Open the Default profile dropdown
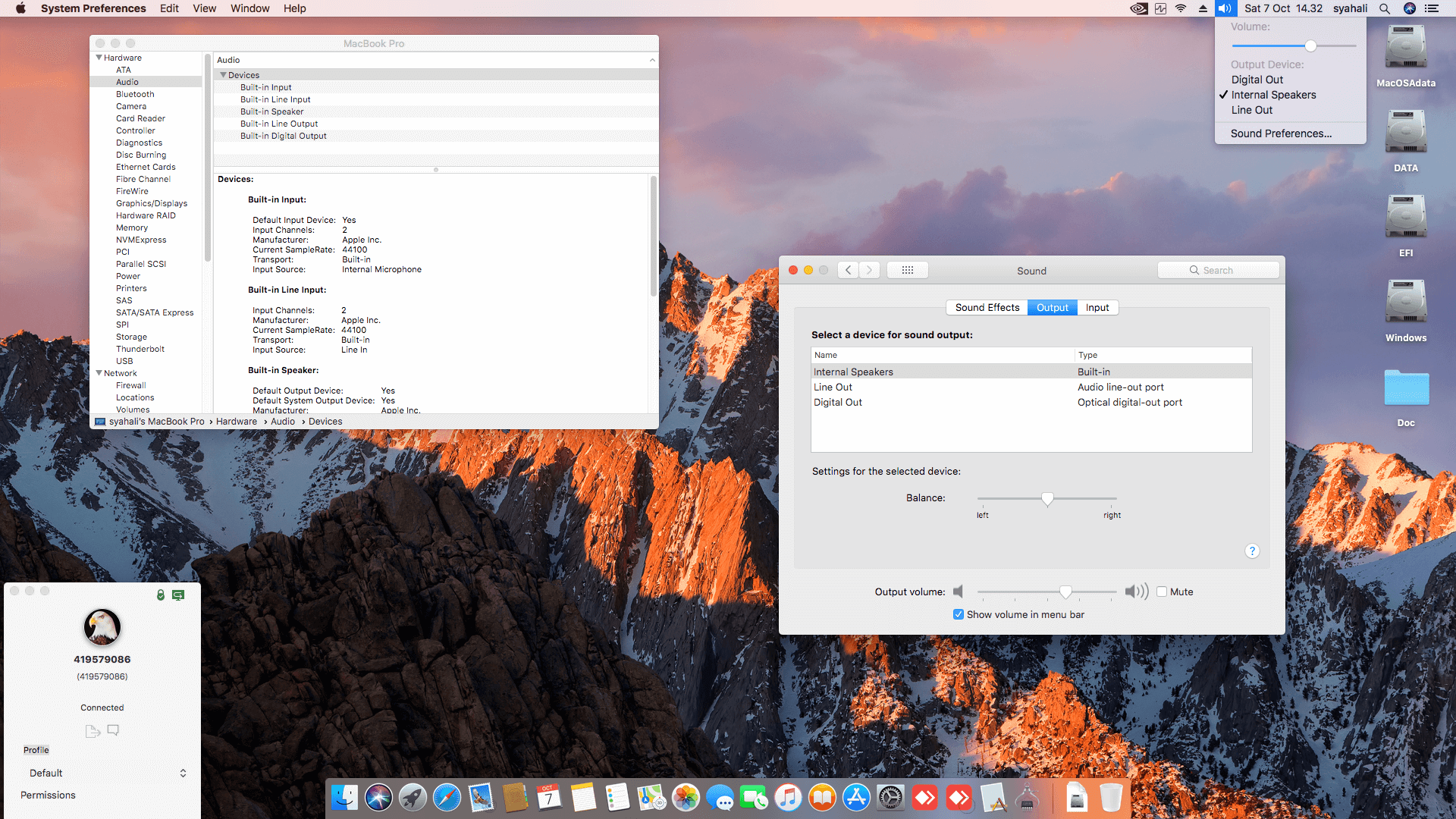The image size is (1456, 819). tap(106, 773)
